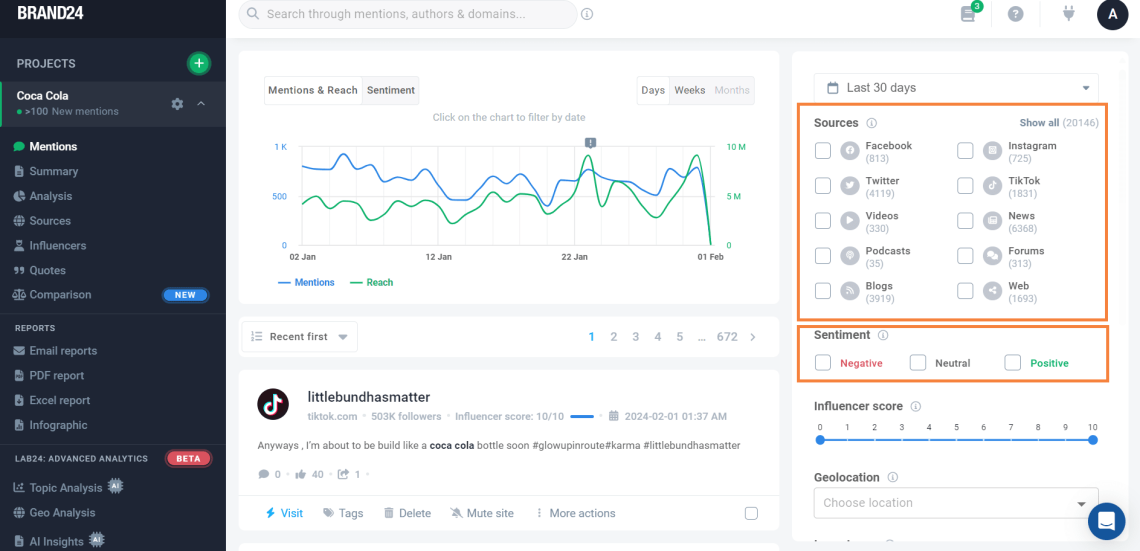This screenshot has width=1140, height=551.
Task: Open author littlebundhasmatter
Action: [369, 397]
